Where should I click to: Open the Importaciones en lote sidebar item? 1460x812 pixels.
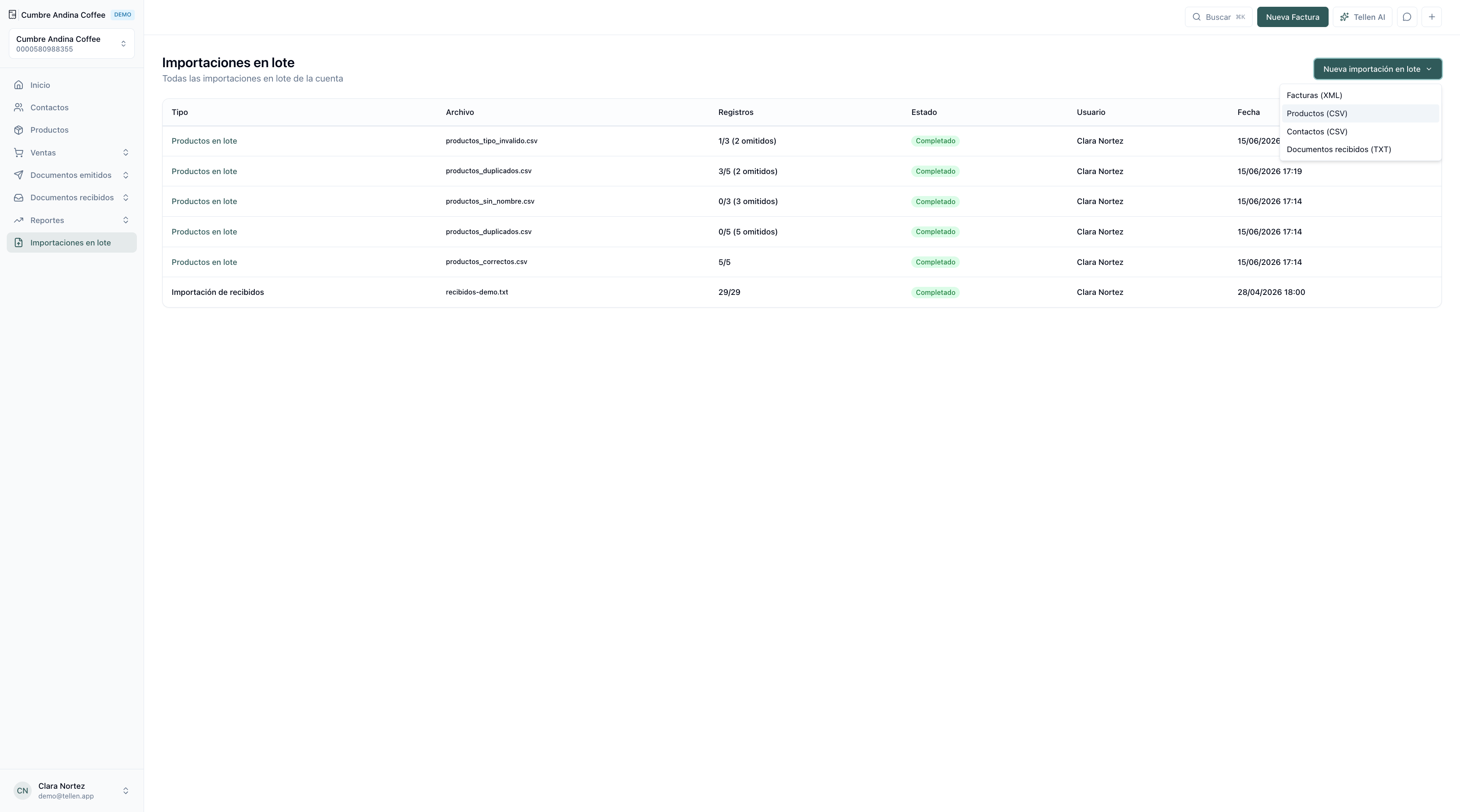click(x=71, y=243)
